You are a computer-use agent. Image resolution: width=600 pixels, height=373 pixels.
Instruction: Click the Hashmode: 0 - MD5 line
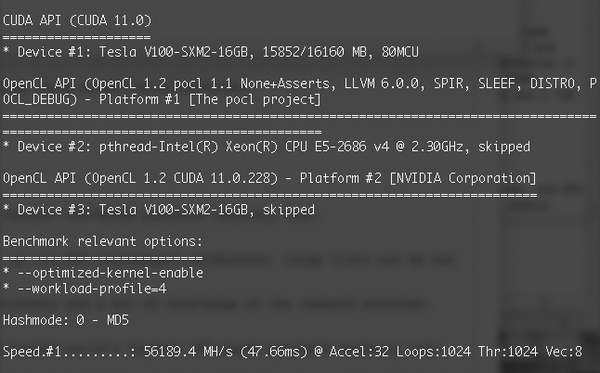click(66, 320)
